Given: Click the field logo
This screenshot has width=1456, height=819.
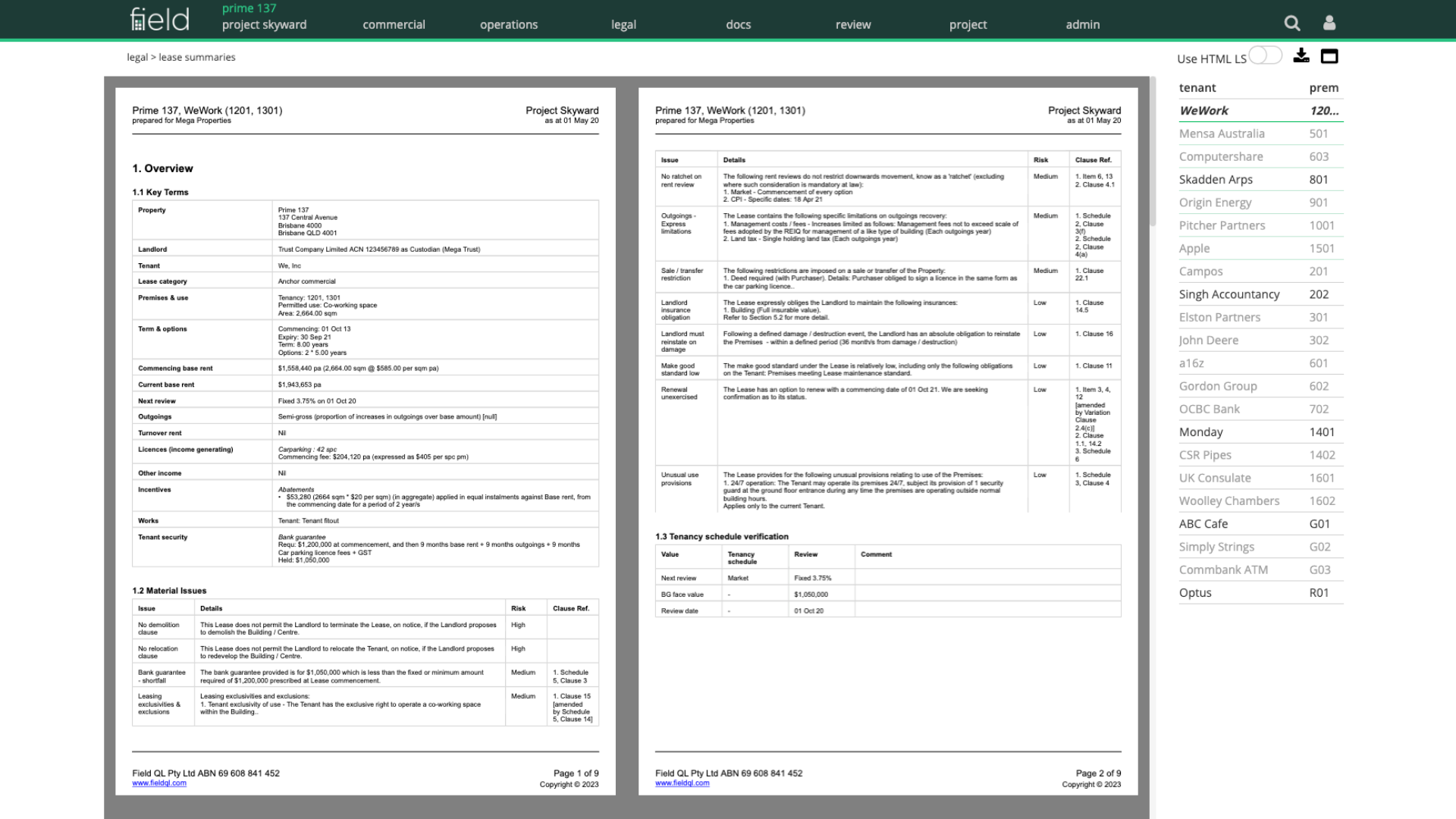Looking at the screenshot, I should point(159,19).
